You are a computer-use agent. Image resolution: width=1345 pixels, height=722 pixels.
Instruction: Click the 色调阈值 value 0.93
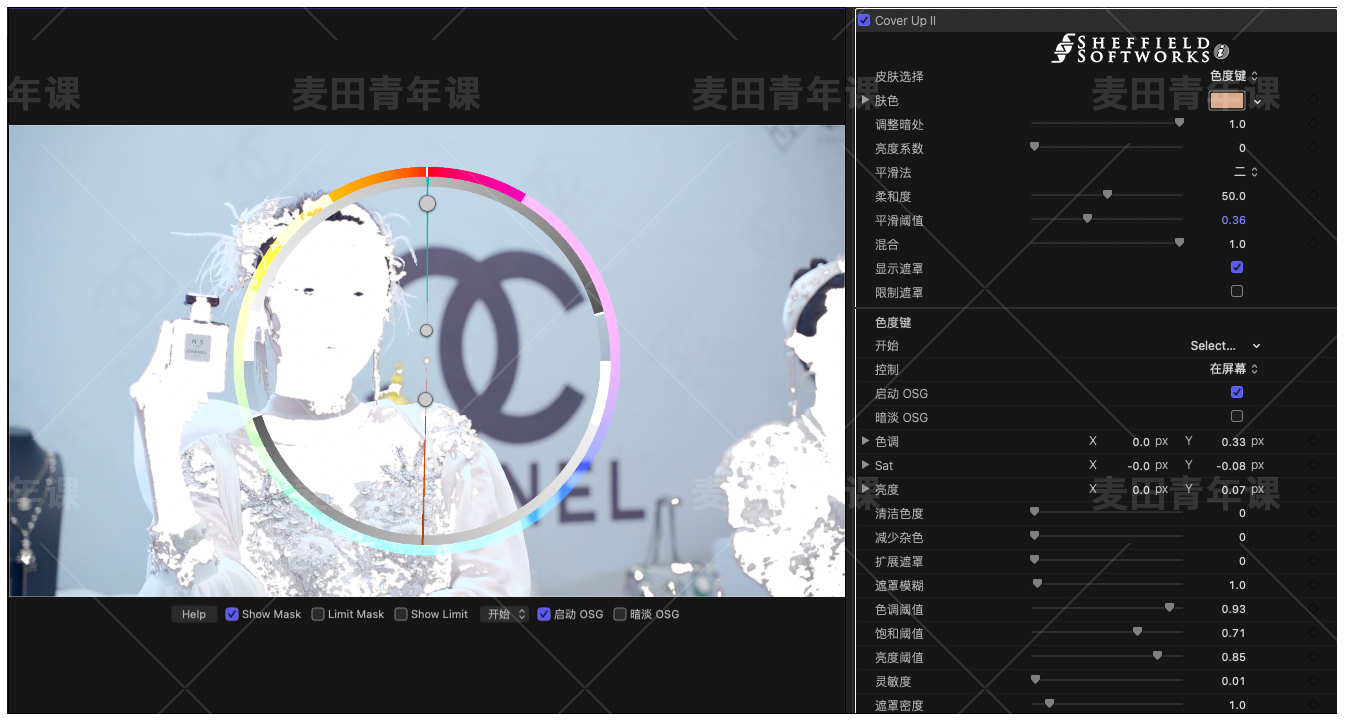[1233, 609]
